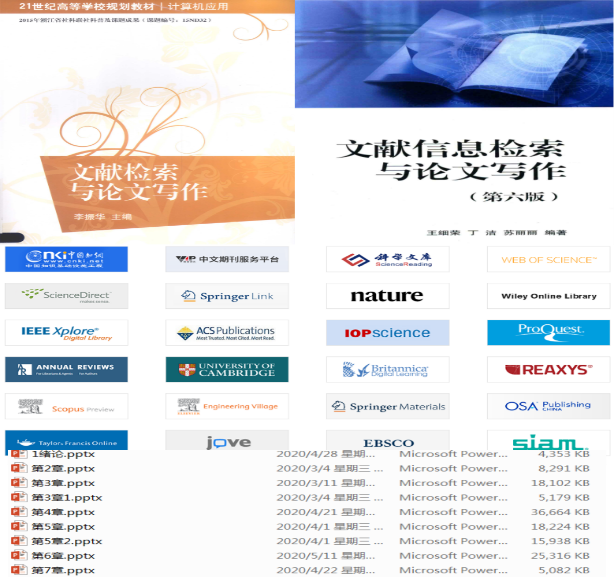Click the IEEE Xplore Digital Library logo
The width and height of the screenshot is (614, 577).
(x=66, y=333)
